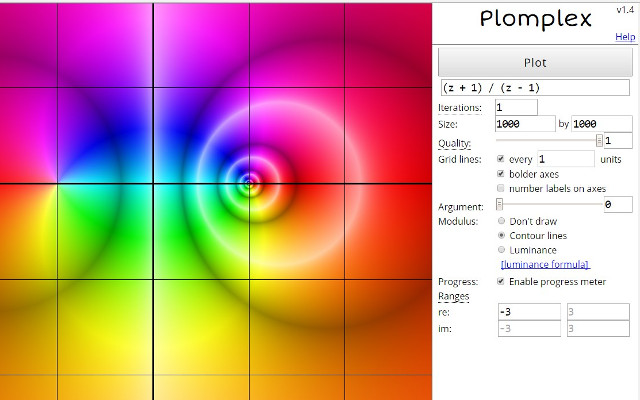
Task: Click the 're' maximum range field
Action: coord(598,312)
